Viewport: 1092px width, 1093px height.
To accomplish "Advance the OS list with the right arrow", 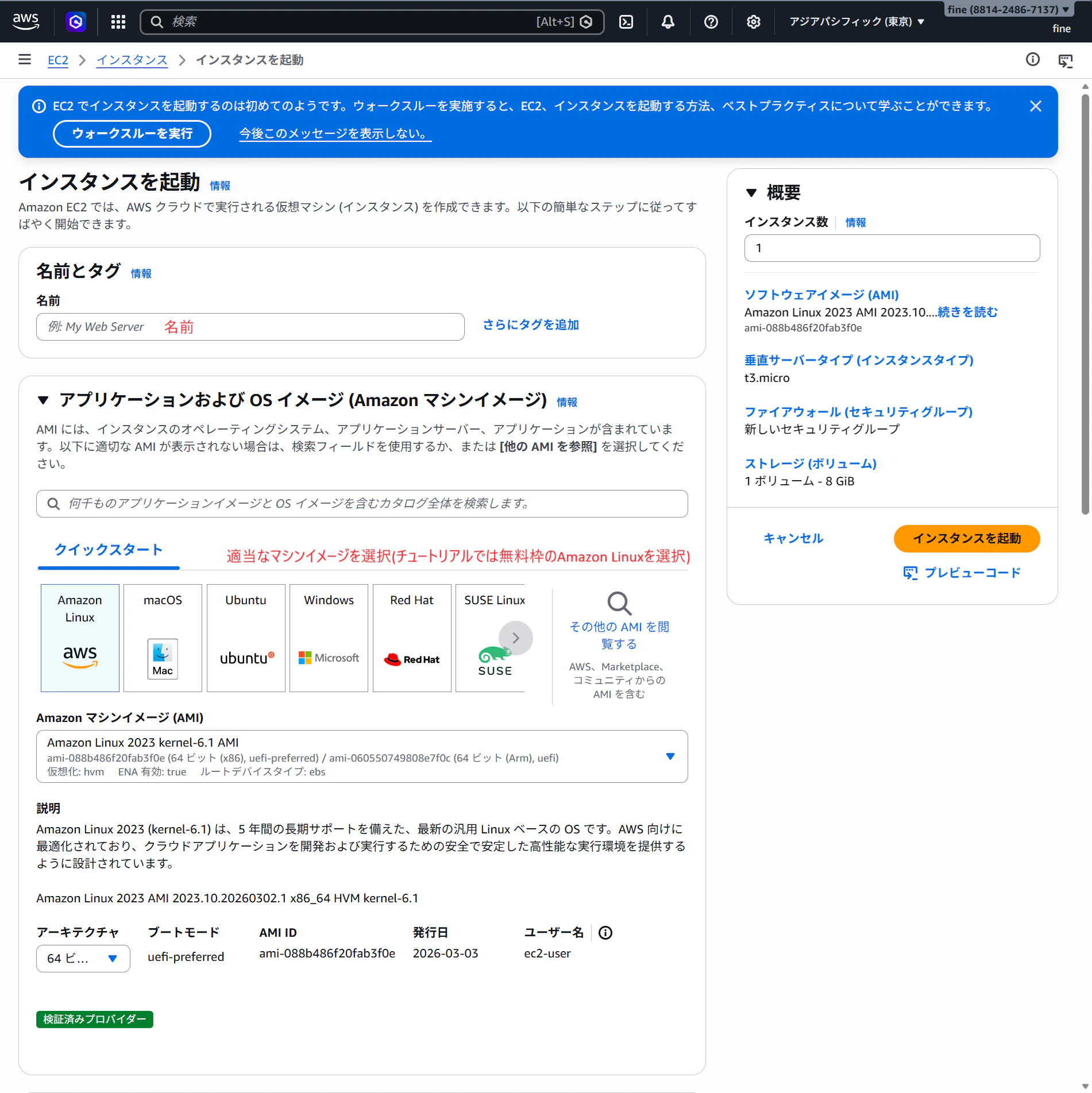I will click(x=515, y=638).
